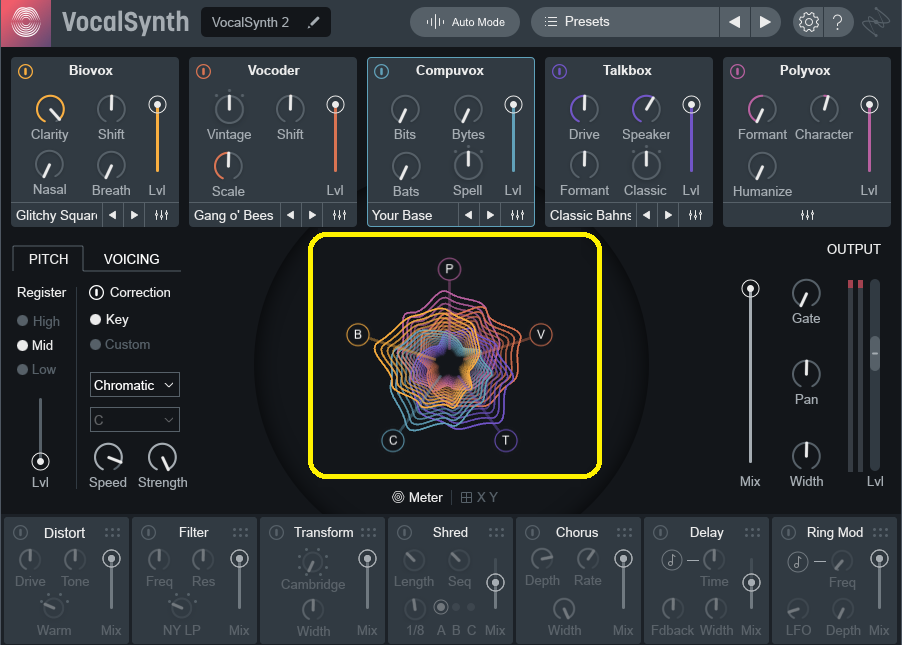The width and height of the screenshot is (903, 645).
Task: Select the previous Vocoder preset arrow
Action: coord(291,215)
